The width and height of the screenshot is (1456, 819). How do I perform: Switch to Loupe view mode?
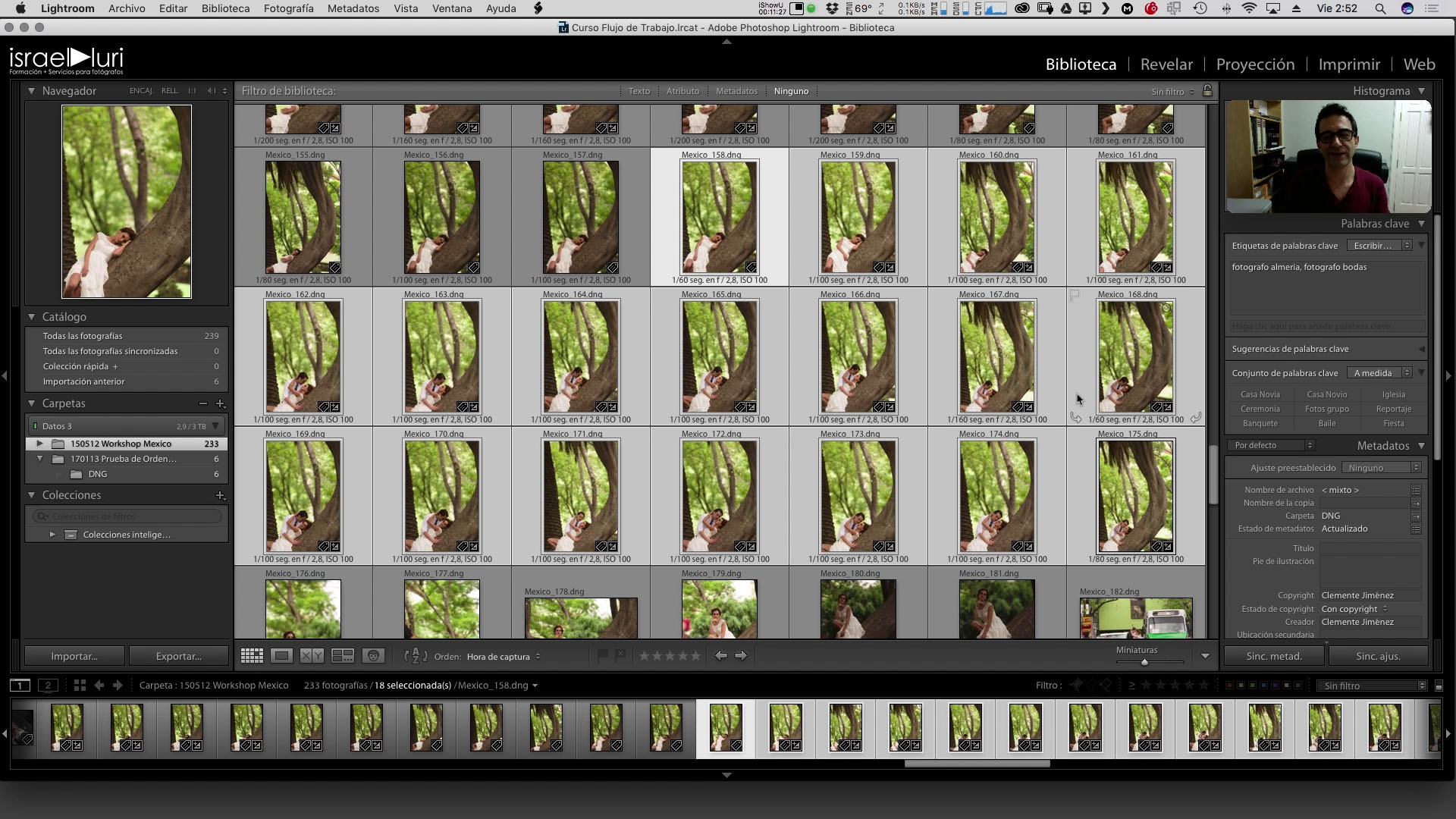click(281, 656)
